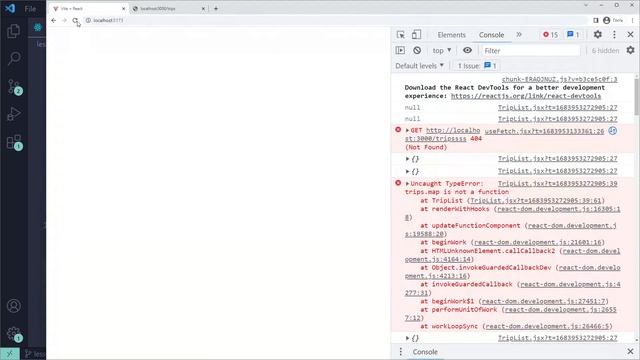640x360 pixels.
Task: Clear the console
Action: pyautogui.click(x=417, y=50)
